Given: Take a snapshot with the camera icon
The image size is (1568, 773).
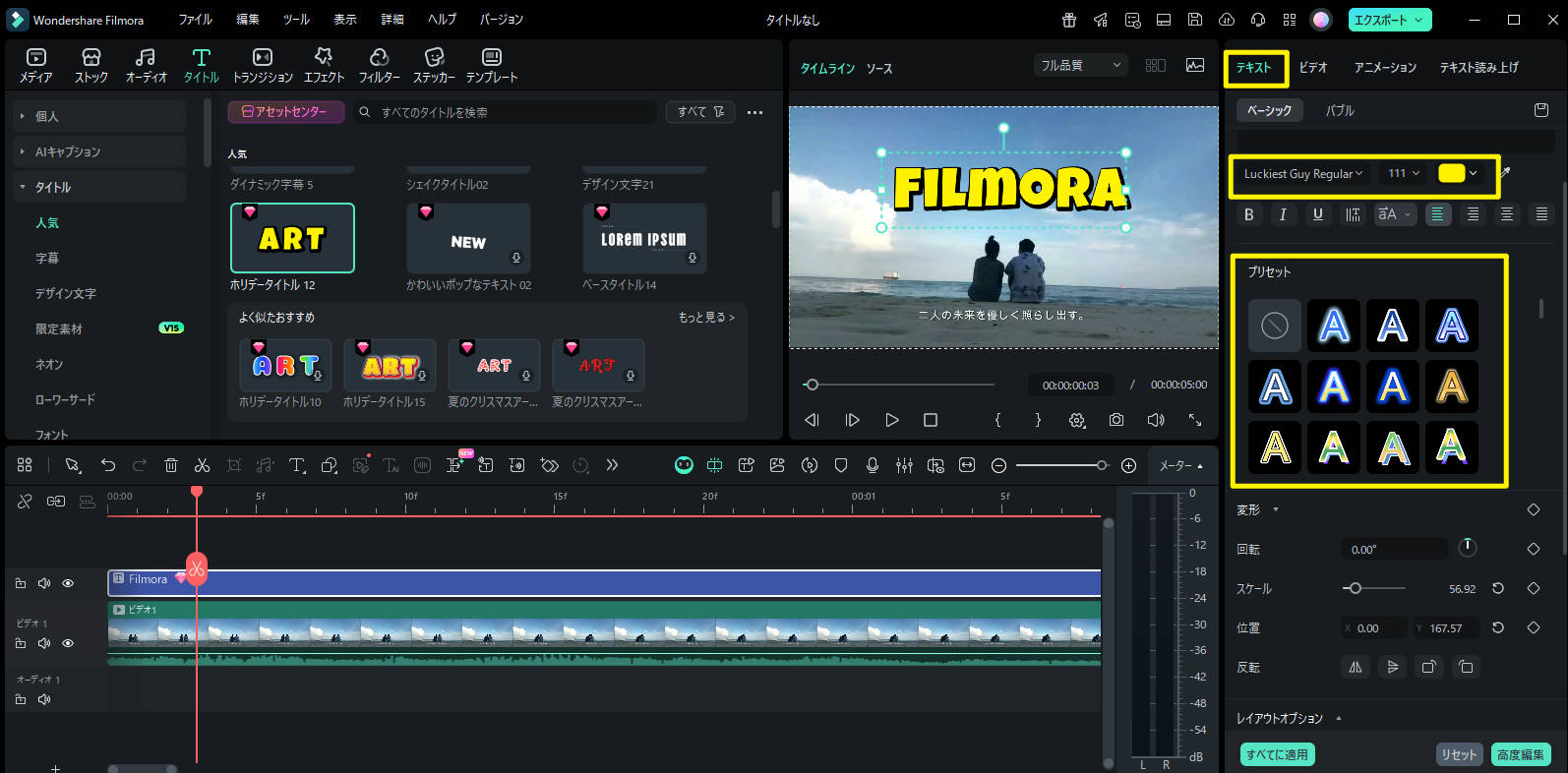Looking at the screenshot, I should tap(1116, 420).
